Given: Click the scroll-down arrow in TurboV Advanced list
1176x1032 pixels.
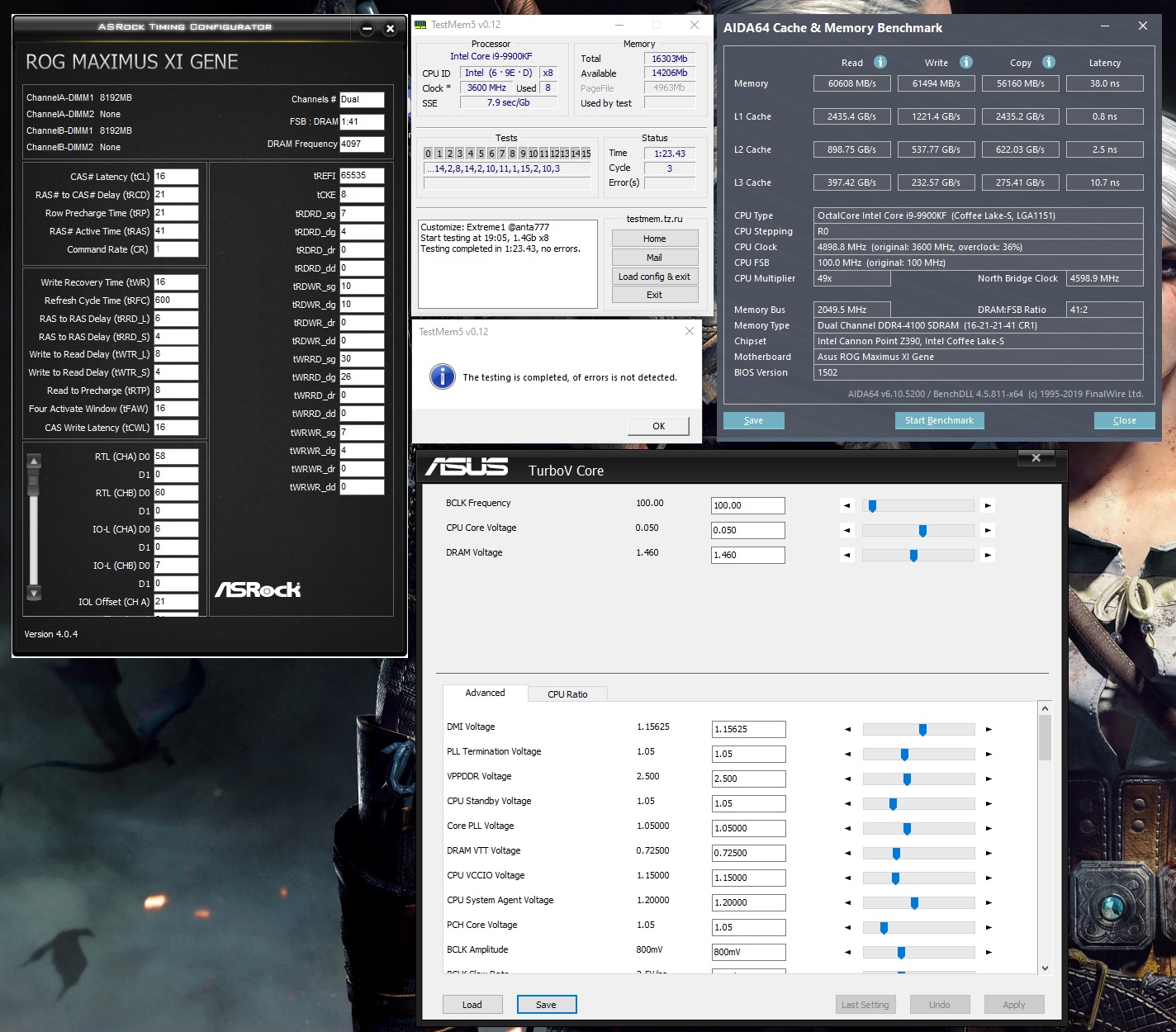Looking at the screenshot, I should click(x=1045, y=968).
